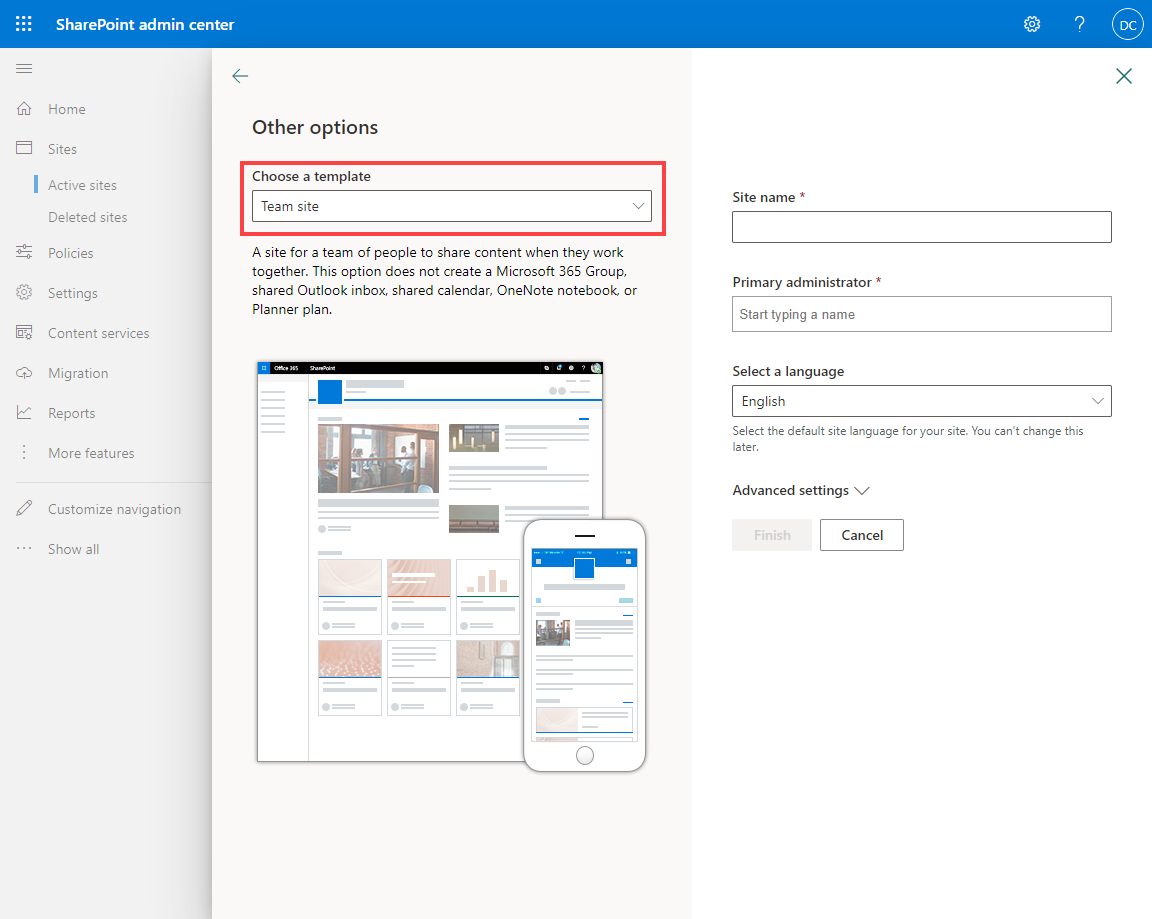Open Active sites in navigation
Image resolution: width=1152 pixels, height=919 pixels.
tap(82, 185)
